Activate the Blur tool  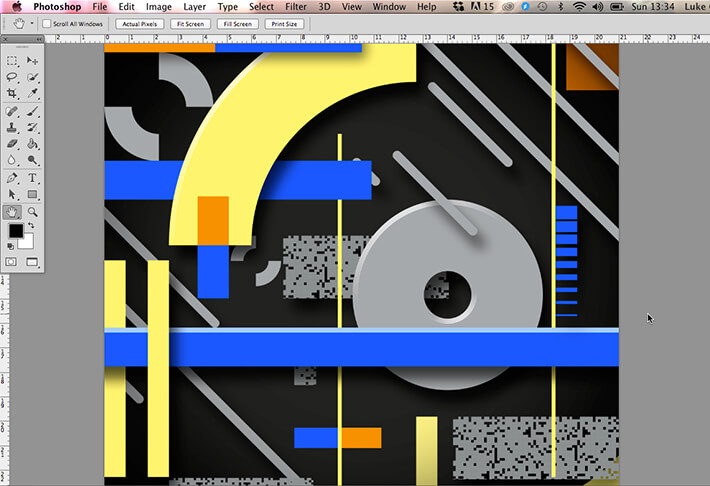pos(12,160)
